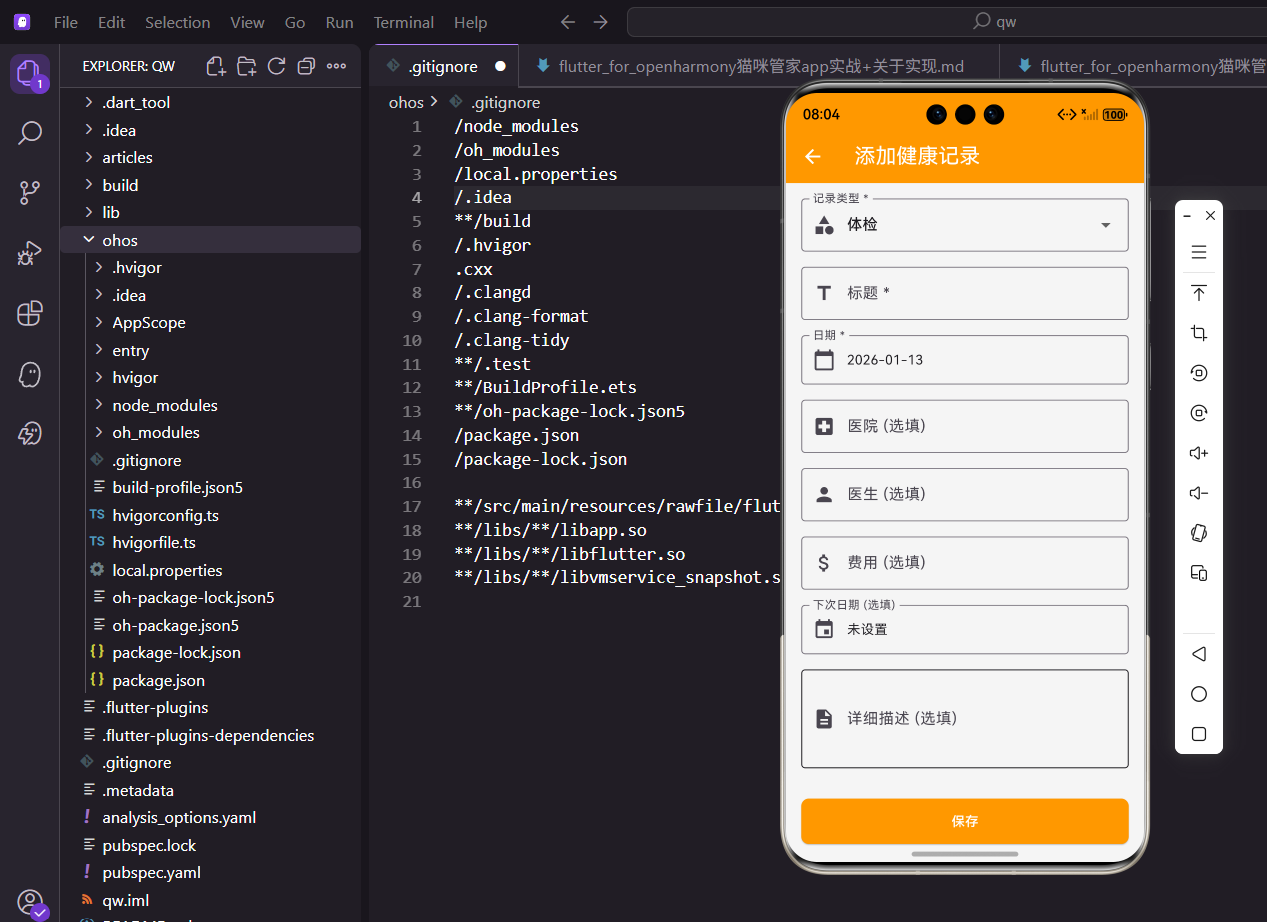The image size is (1267, 922).
Task: Open the 记录类型 dropdown showing 体检
Action: [965, 225]
